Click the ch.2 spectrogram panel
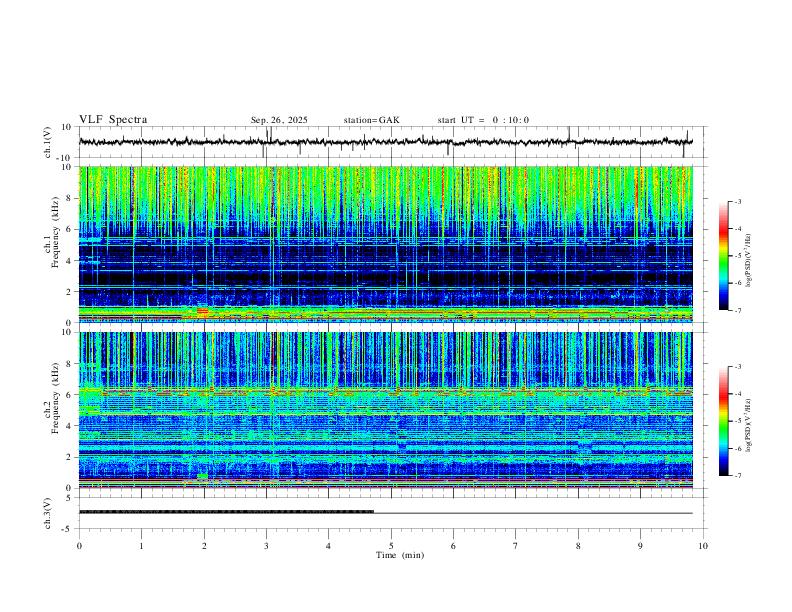This screenshot has width=792, height=612. click(386, 410)
